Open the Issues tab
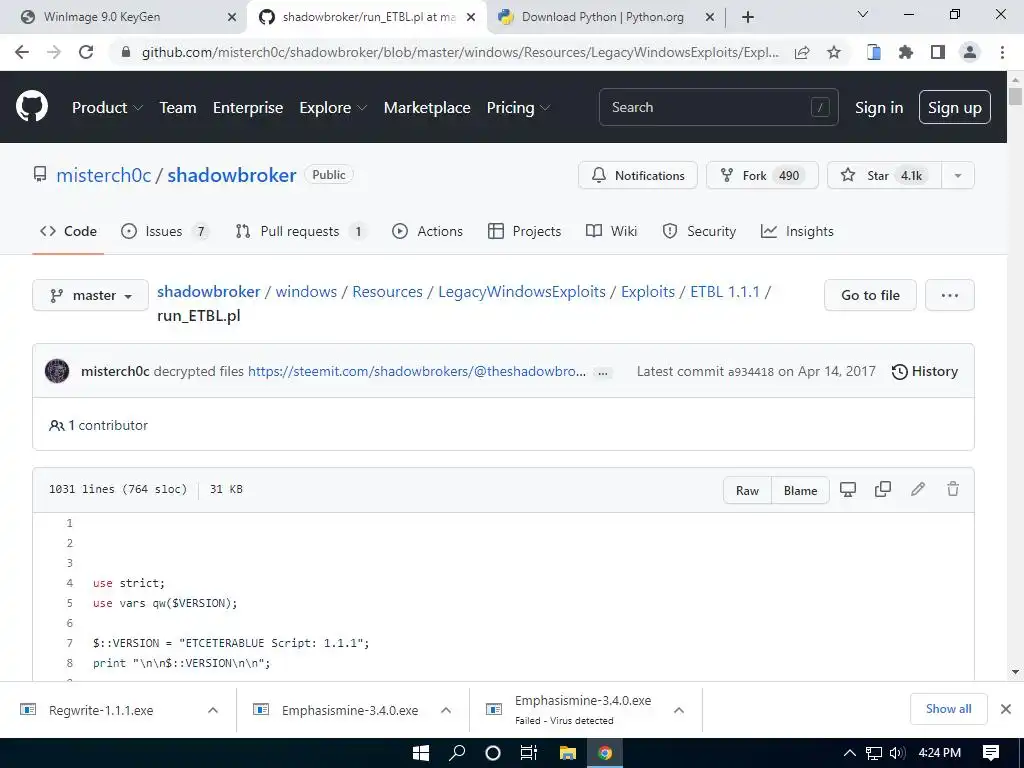Image resolution: width=1024 pixels, height=768 pixels. point(165,231)
